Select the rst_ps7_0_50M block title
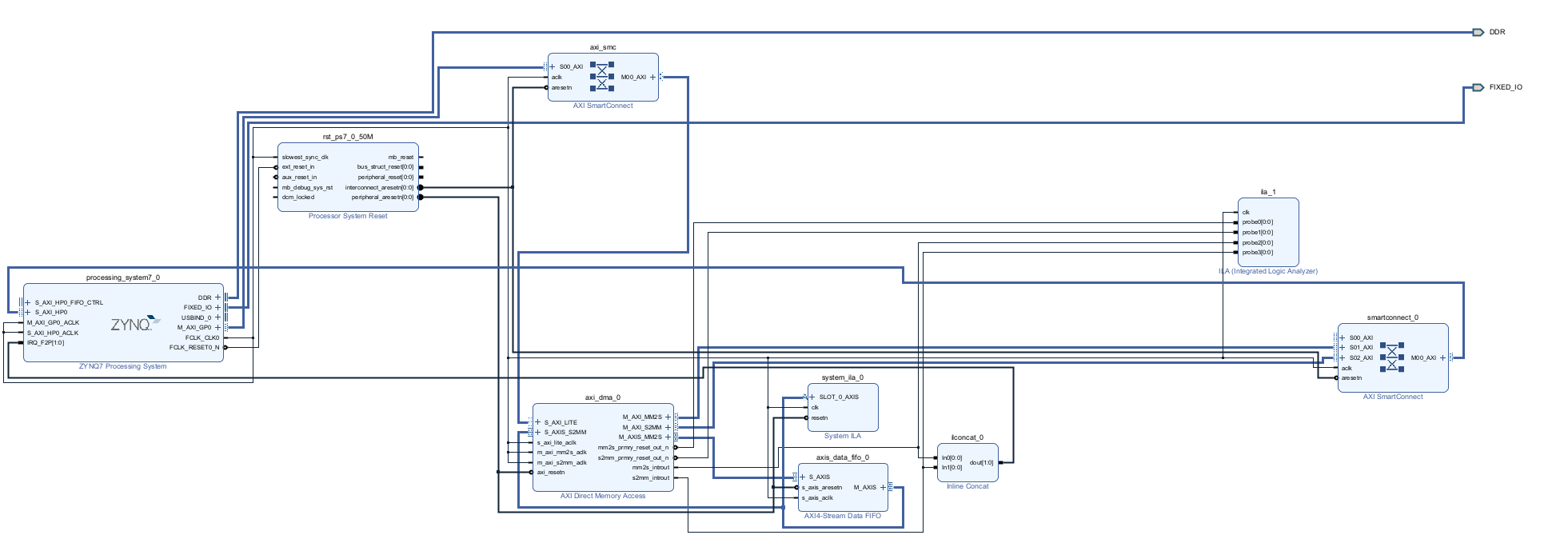 click(x=348, y=137)
